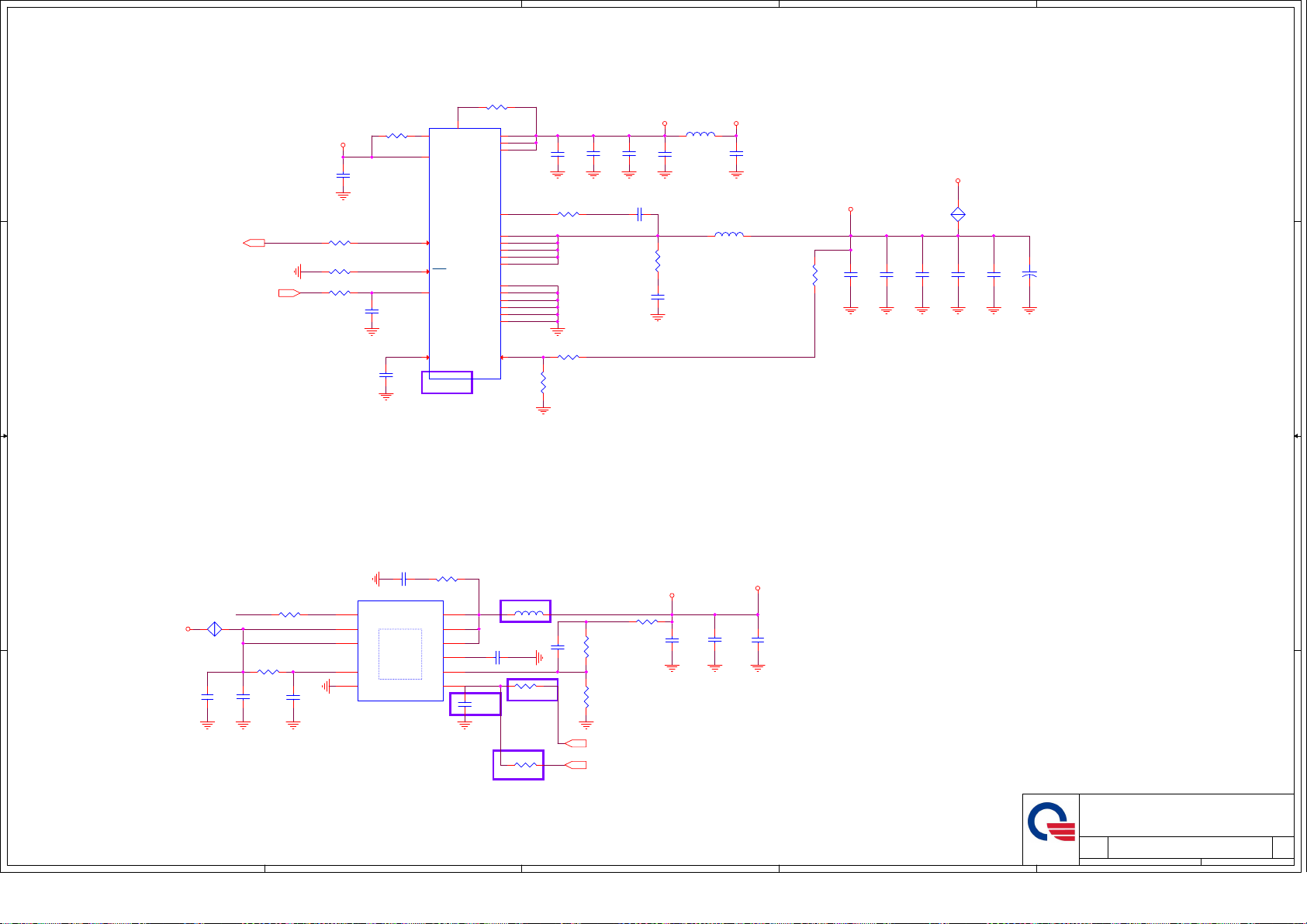Select the inductor between the two top power pins
Screen dimensions: 1307x924
point(700,134)
